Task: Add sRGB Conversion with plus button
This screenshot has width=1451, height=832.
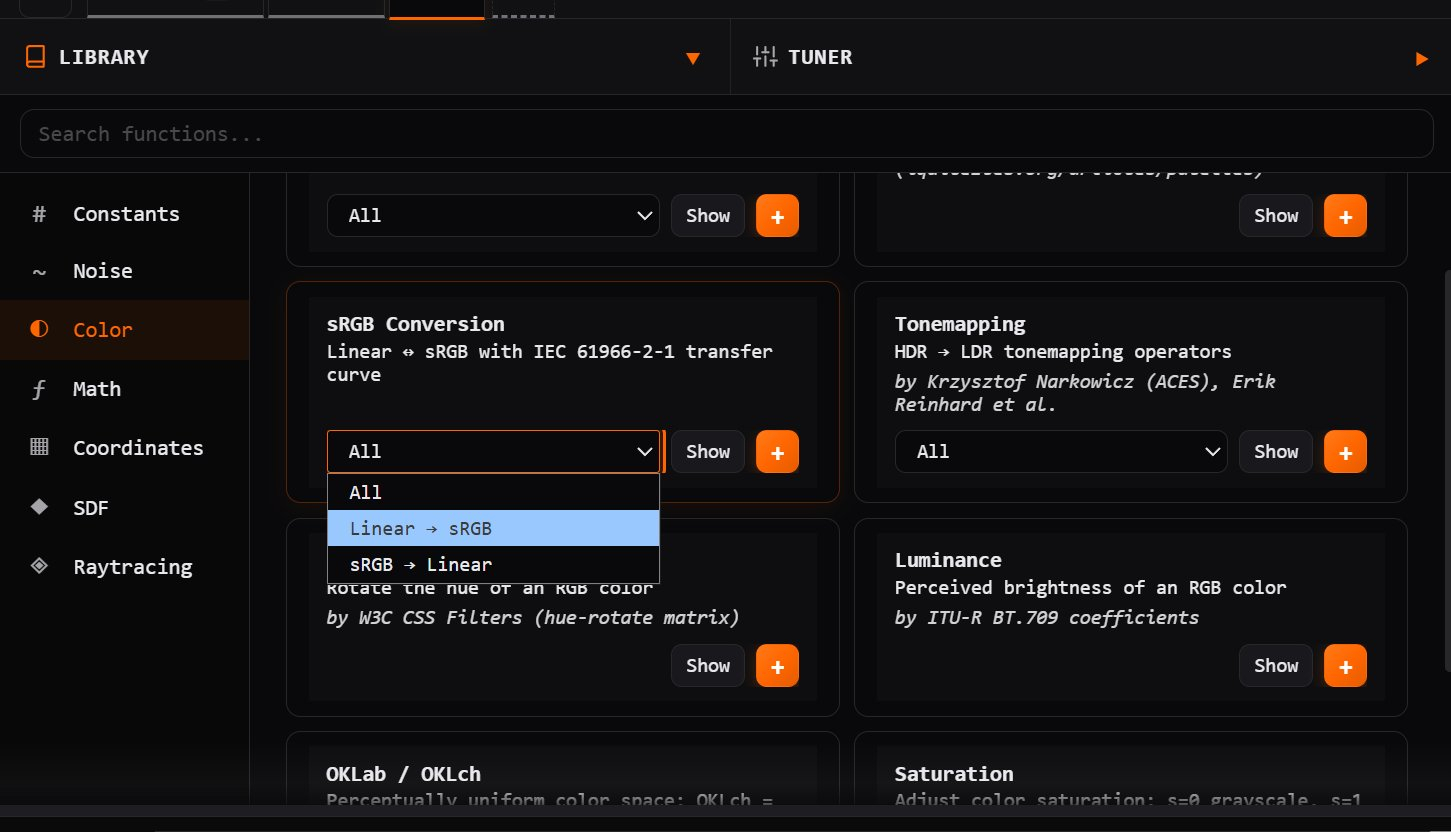Action: click(x=777, y=452)
